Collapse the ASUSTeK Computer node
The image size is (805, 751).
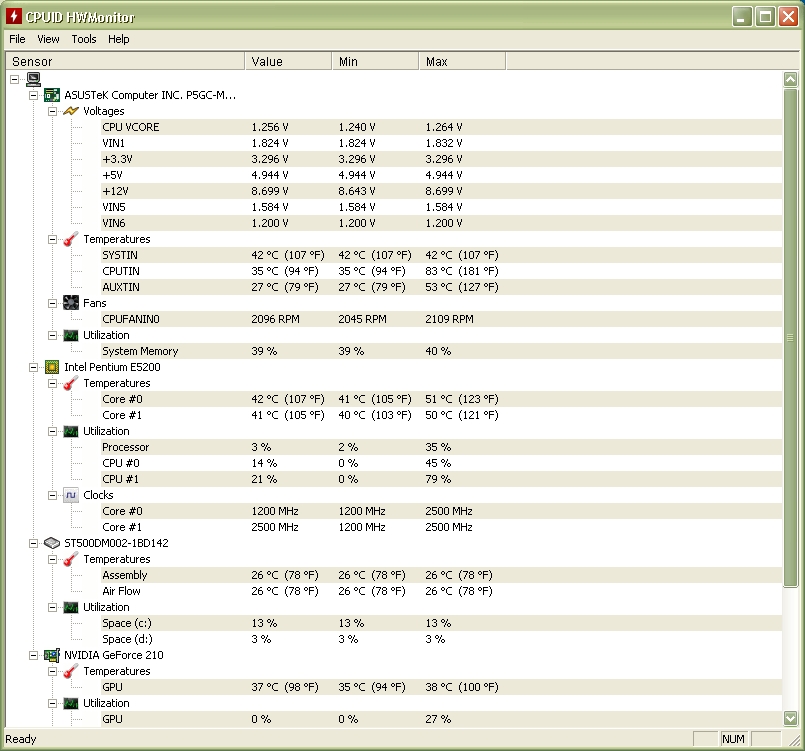click(x=33, y=95)
